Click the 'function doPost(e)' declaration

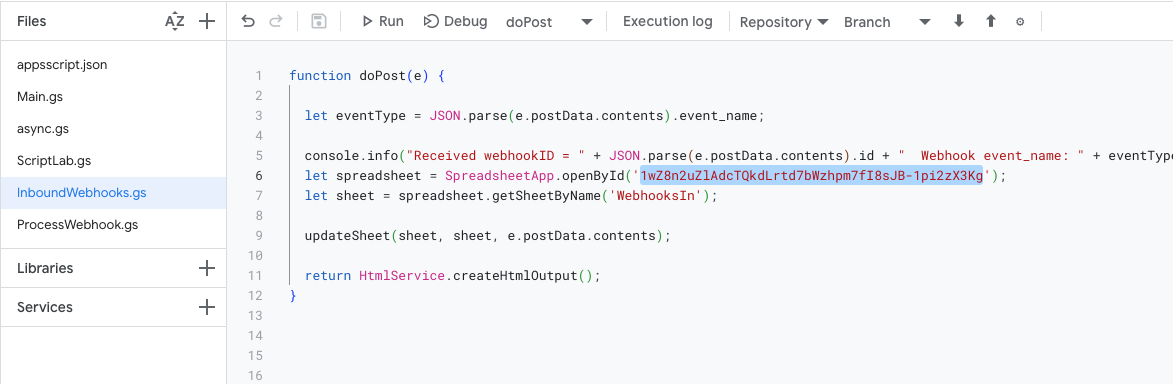click(360, 76)
